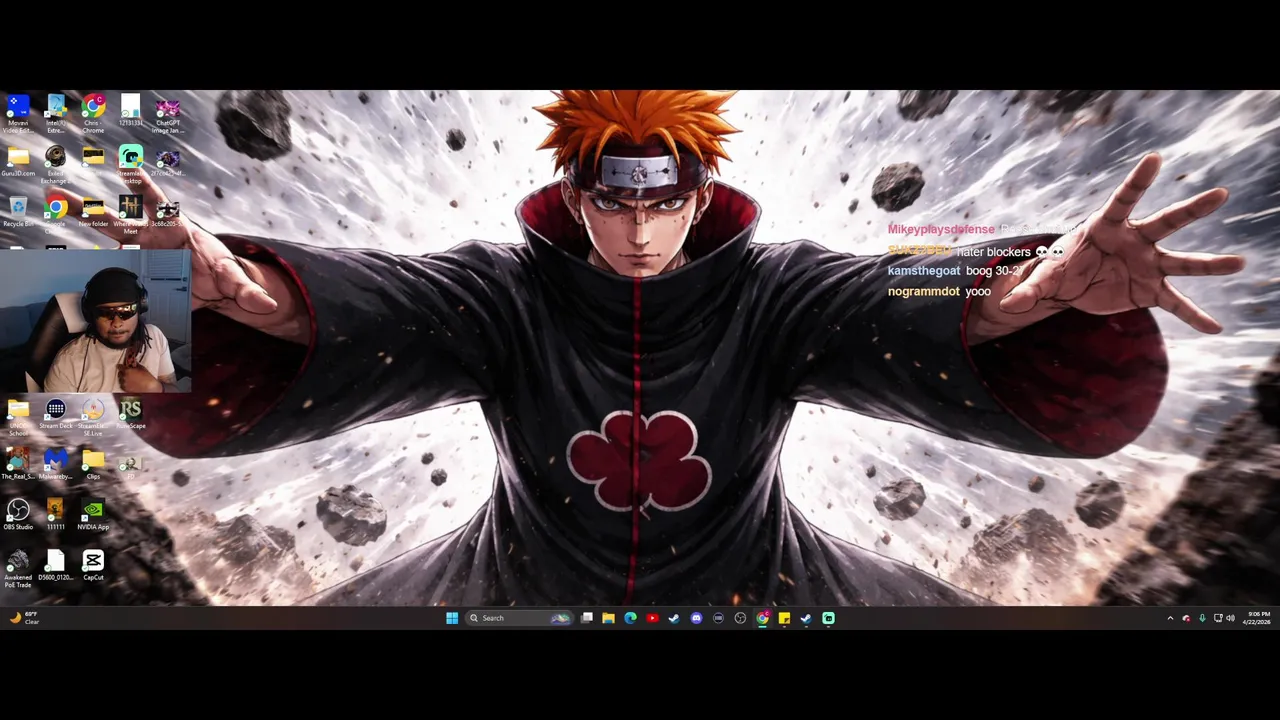
Task: Open the 12131331 file on desktop
Action: pyautogui.click(x=130, y=111)
